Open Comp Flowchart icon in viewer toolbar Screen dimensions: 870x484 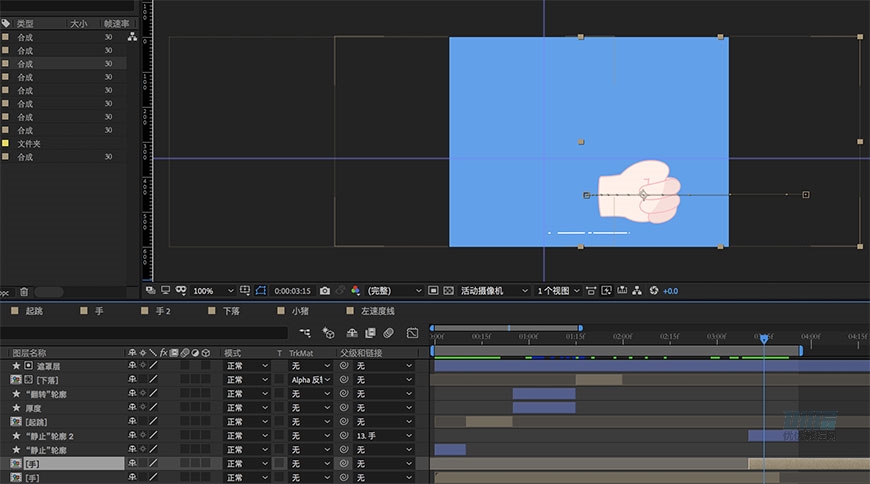point(637,290)
